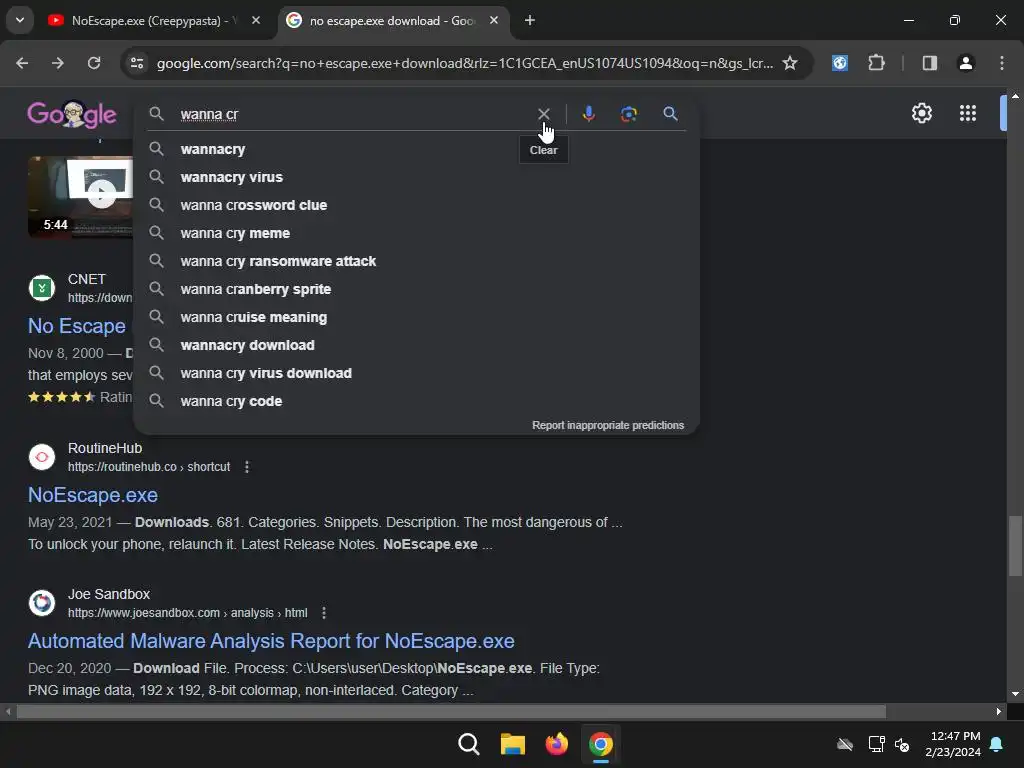Click the globe extension icon in toolbar
This screenshot has width=1024, height=768.
[840, 63]
